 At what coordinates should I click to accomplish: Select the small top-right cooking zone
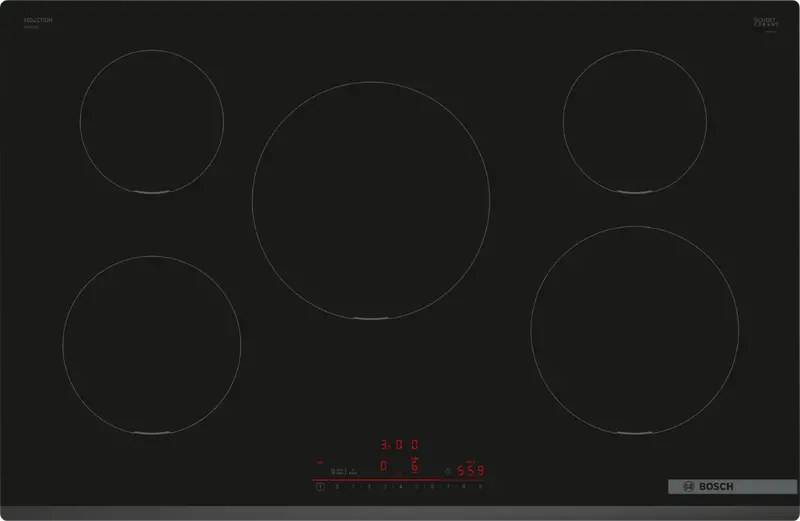[634, 120]
